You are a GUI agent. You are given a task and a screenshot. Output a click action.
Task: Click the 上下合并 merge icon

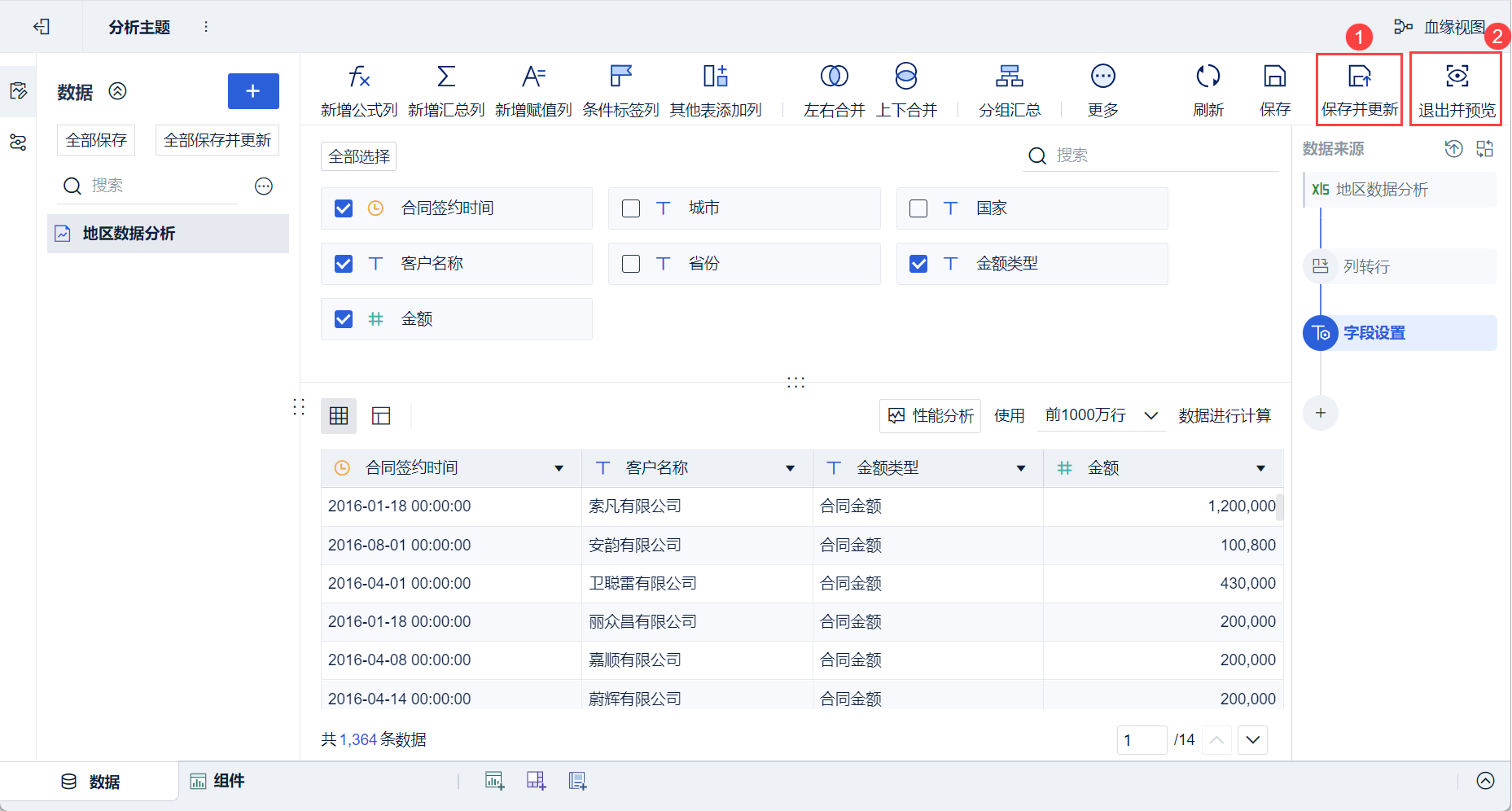(906, 77)
